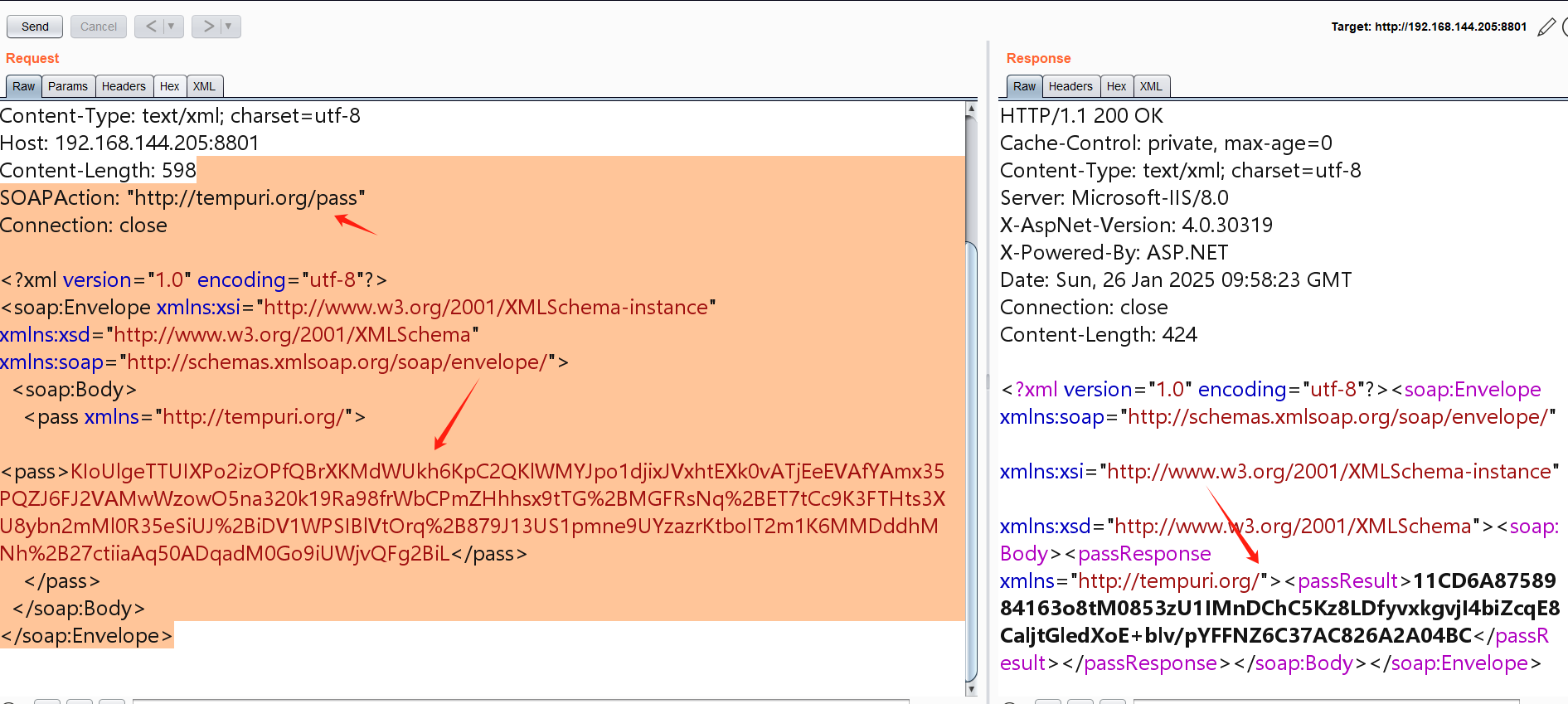Click the Response panel heading
1568x704 pixels.
pyautogui.click(x=1038, y=58)
